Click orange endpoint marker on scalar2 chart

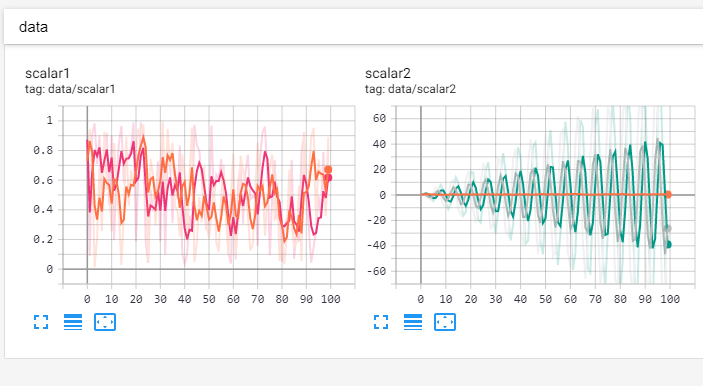click(668, 195)
